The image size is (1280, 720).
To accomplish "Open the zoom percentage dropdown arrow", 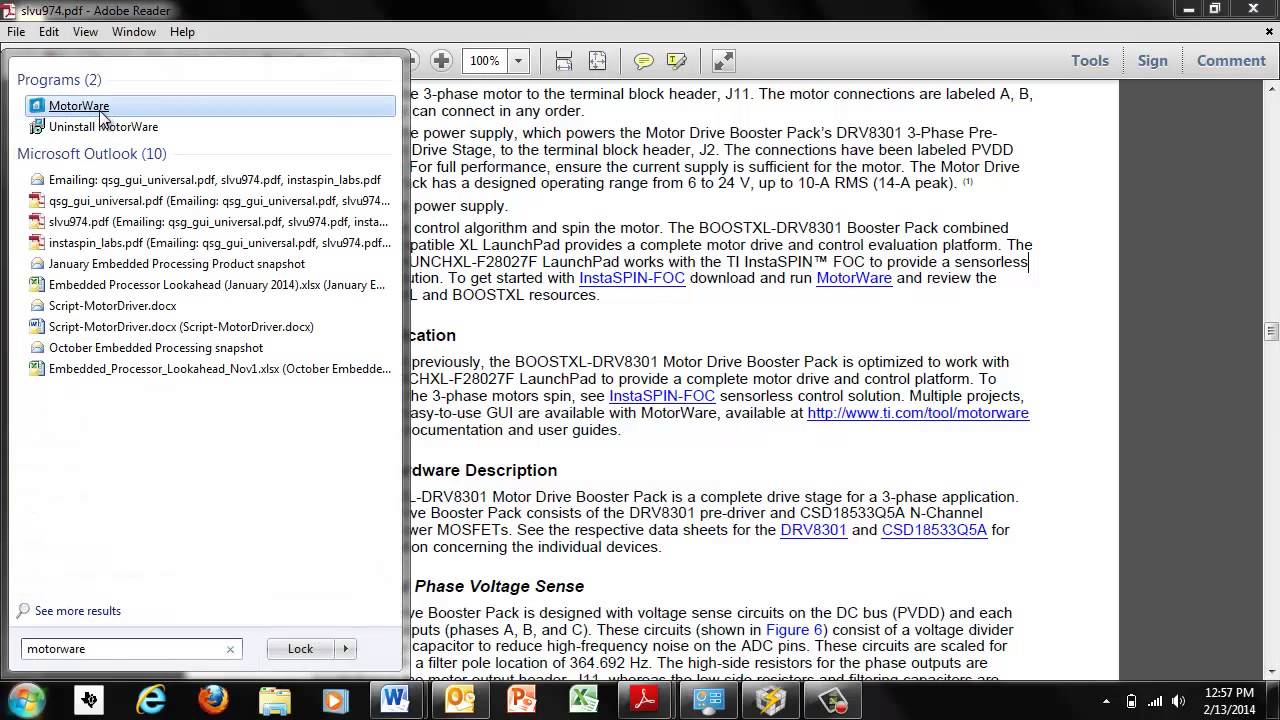I will (518, 61).
